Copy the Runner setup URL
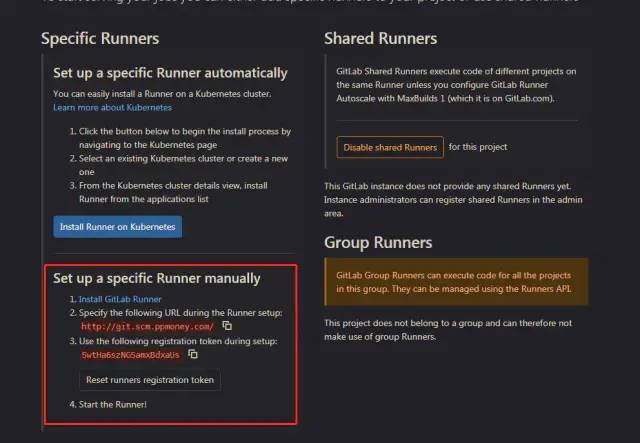Viewport: 640px width, 443px height. click(227, 325)
